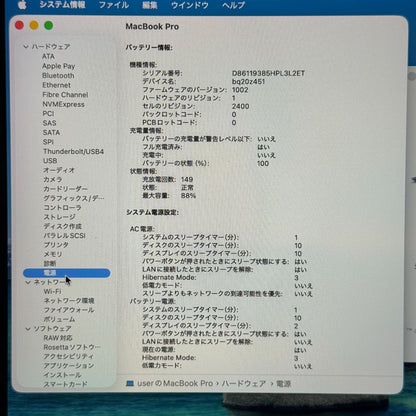
Task: Select メモリ in the sidebar
Action: (53, 254)
